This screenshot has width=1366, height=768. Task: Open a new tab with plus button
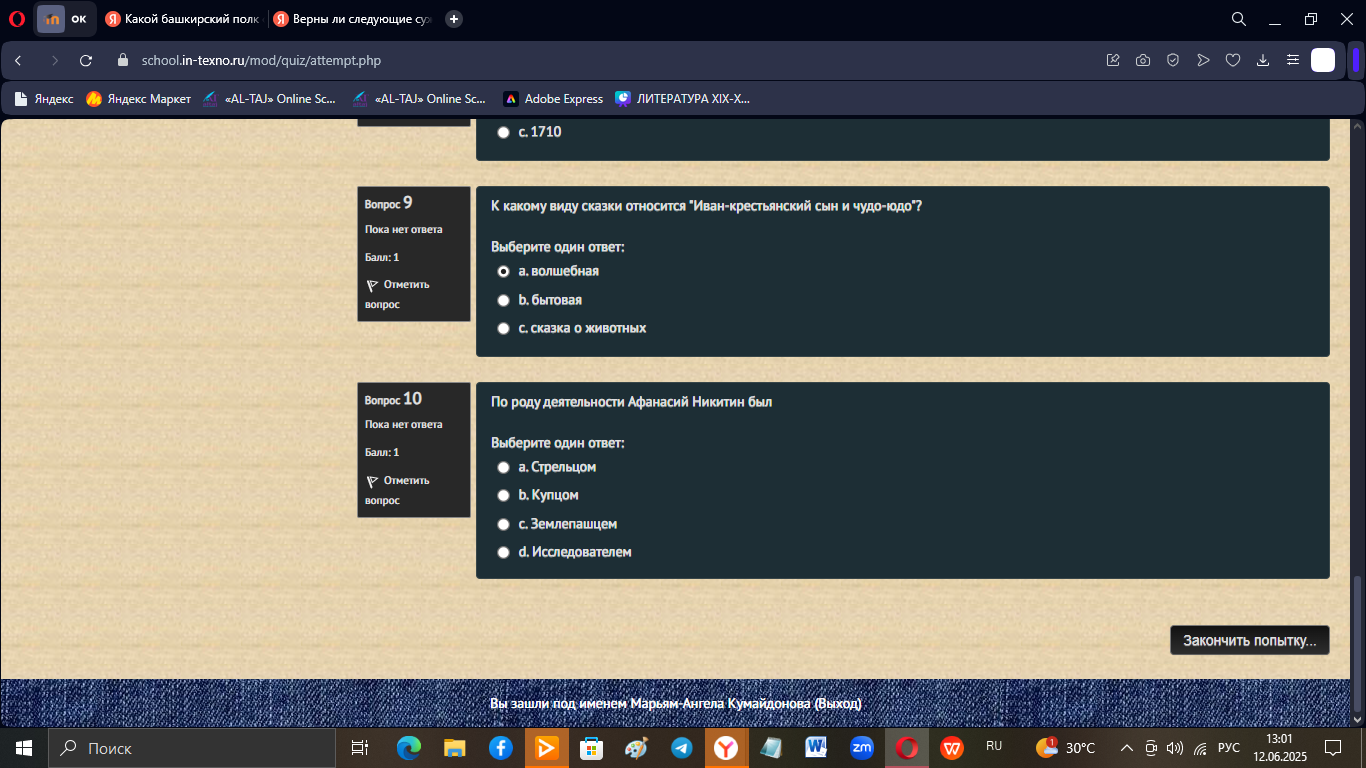click(454, 19)
